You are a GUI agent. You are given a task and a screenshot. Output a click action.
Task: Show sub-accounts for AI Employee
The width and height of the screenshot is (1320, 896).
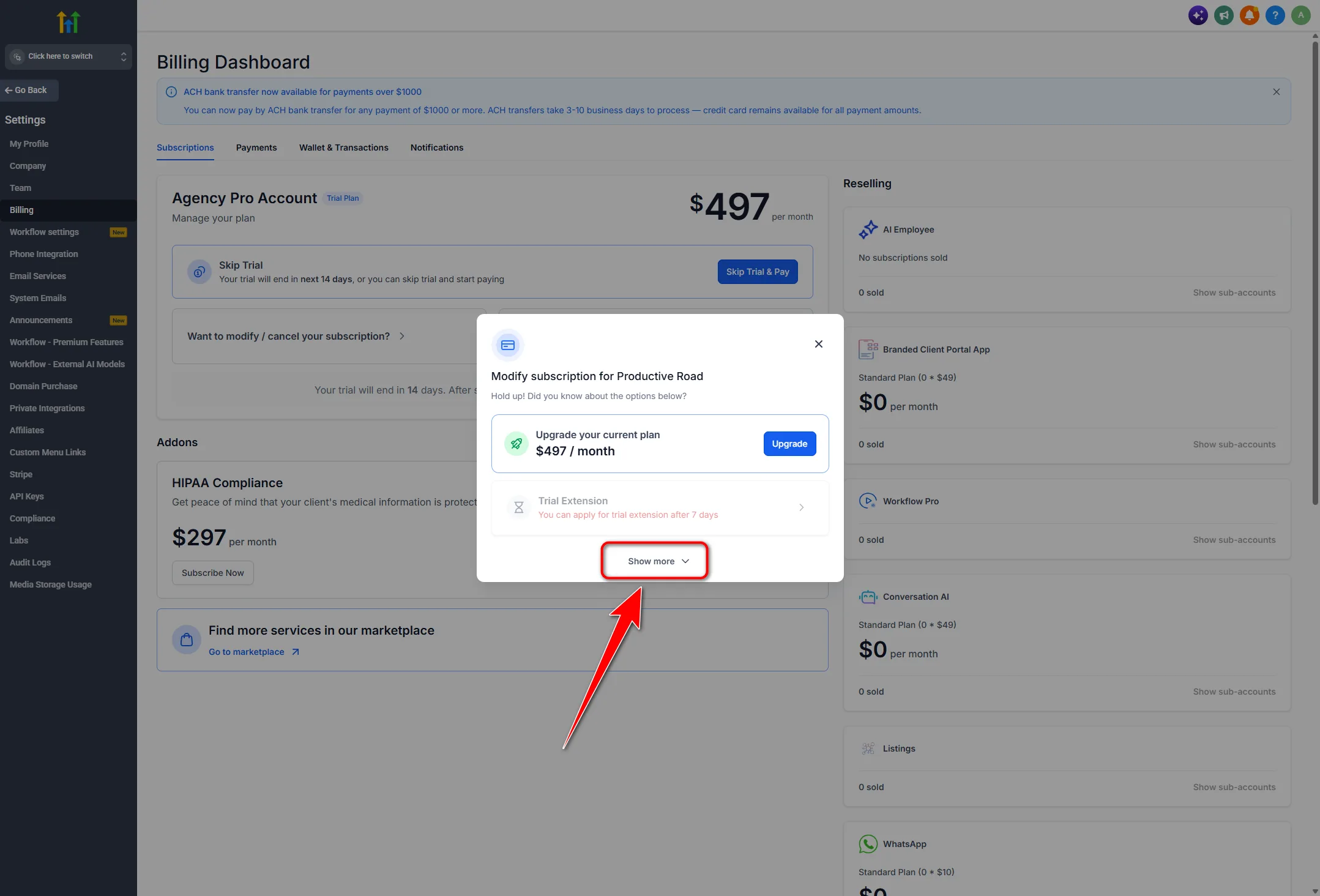click(x=1234, y=293)
